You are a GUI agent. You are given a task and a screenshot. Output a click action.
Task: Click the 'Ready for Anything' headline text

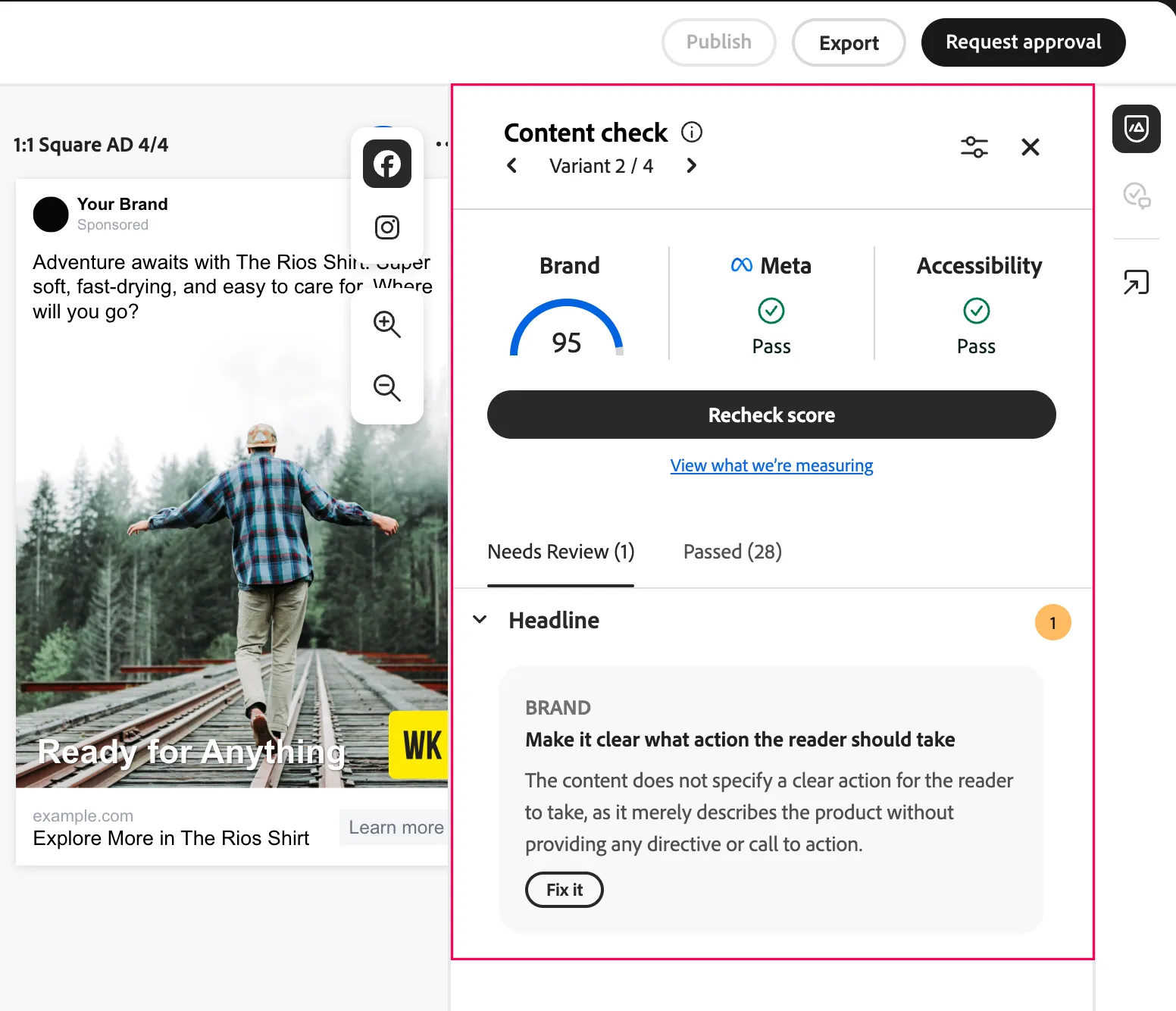[x=192, y=752]
